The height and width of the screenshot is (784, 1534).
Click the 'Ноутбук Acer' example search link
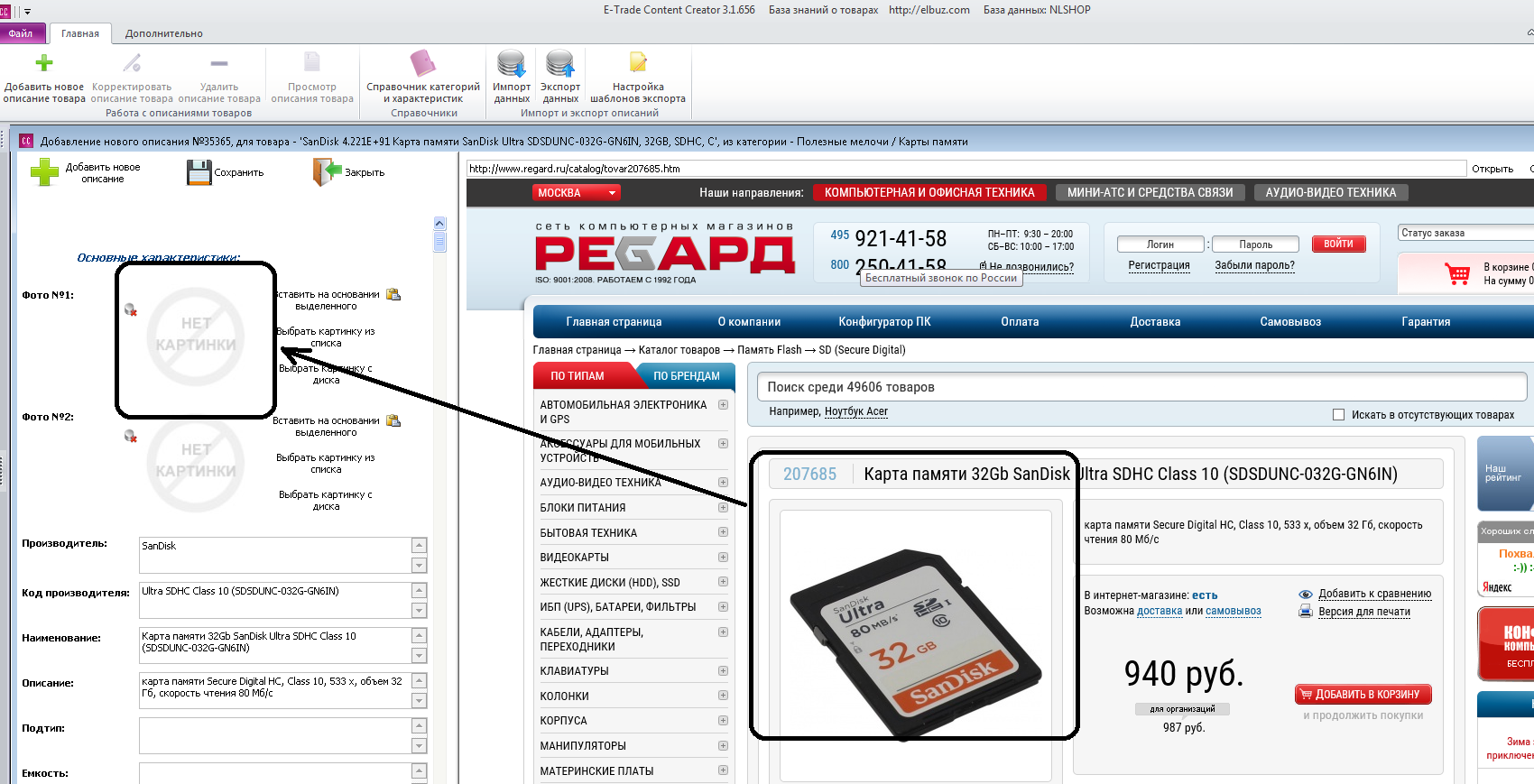click(x=856, y=412)
